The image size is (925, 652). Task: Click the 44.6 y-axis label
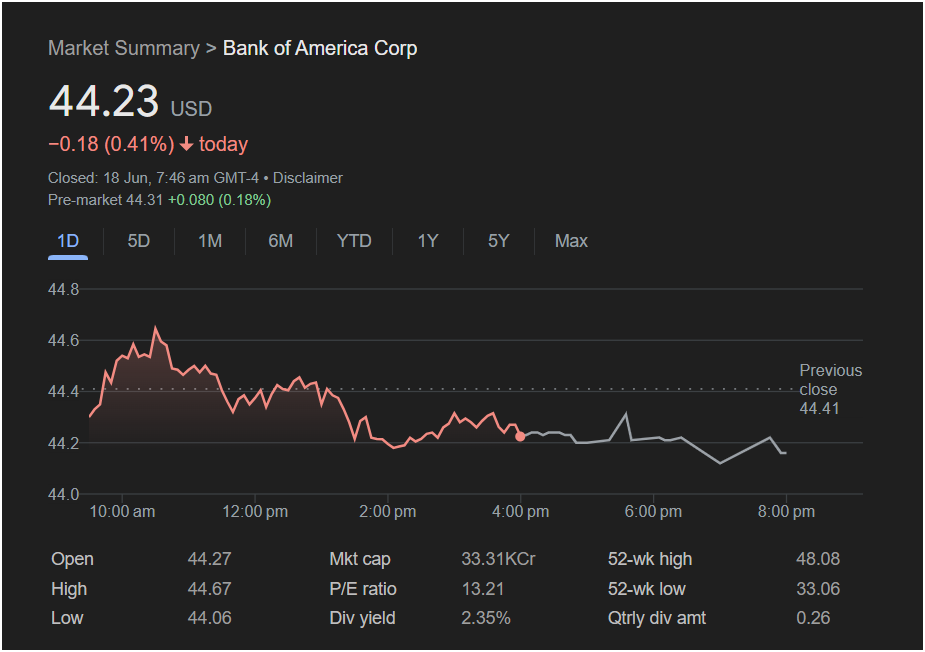click(63, 340)
